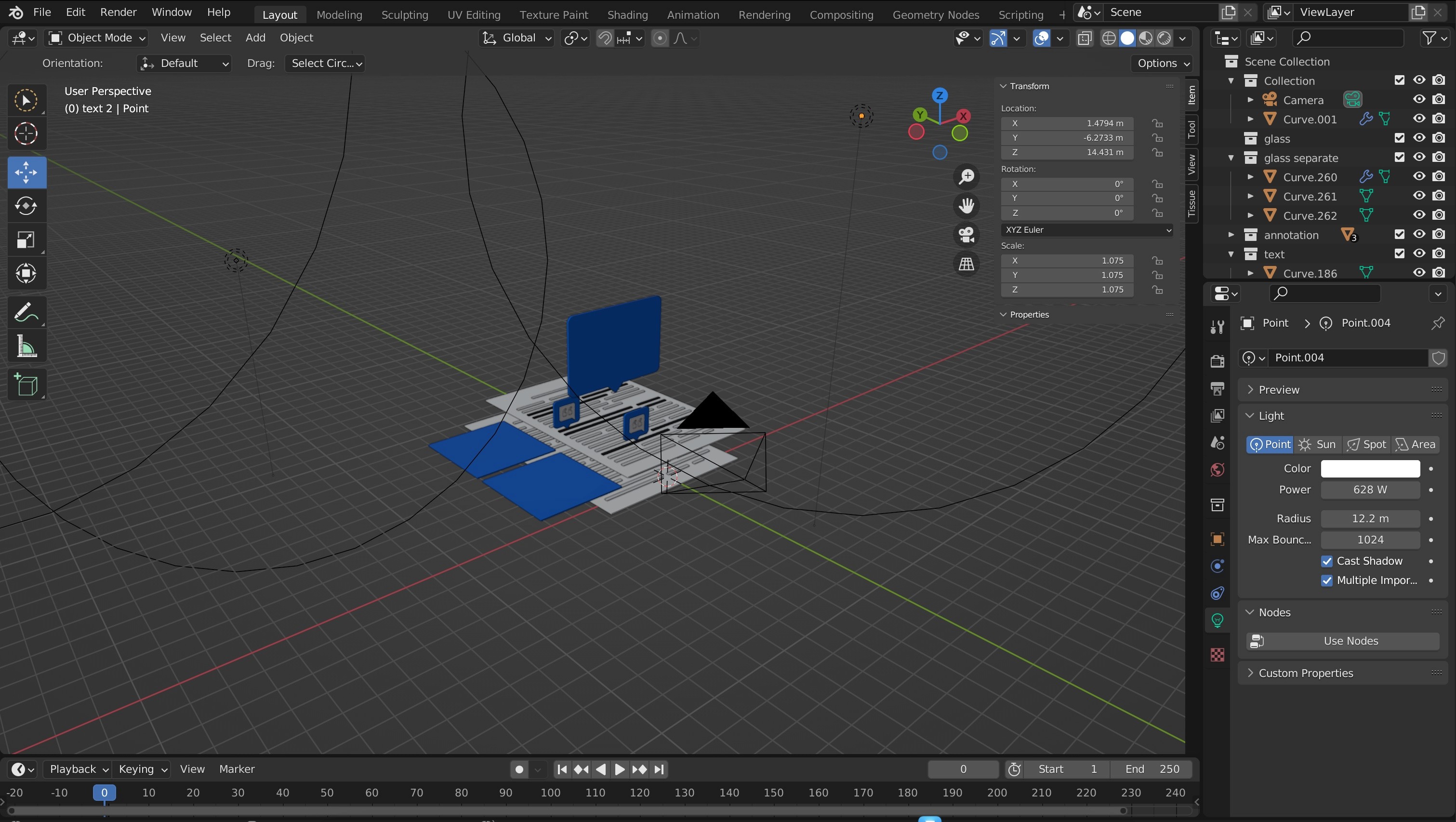Open the World properties tab

[x=1218, y=470]
